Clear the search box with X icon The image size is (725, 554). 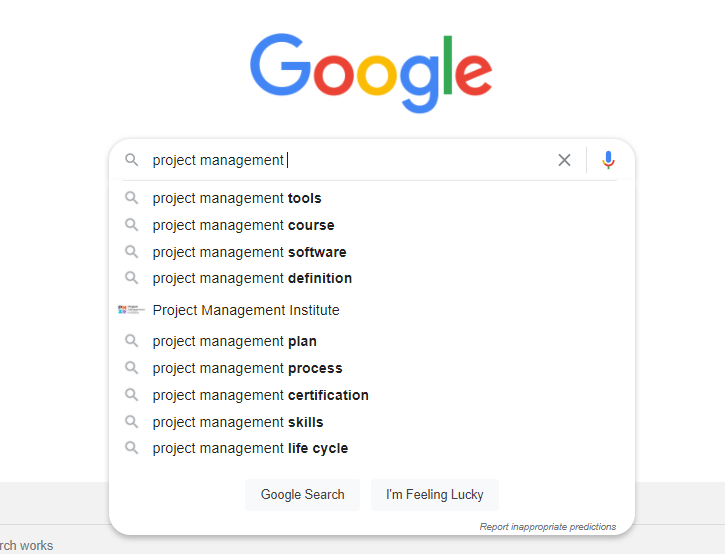[564, 160]
